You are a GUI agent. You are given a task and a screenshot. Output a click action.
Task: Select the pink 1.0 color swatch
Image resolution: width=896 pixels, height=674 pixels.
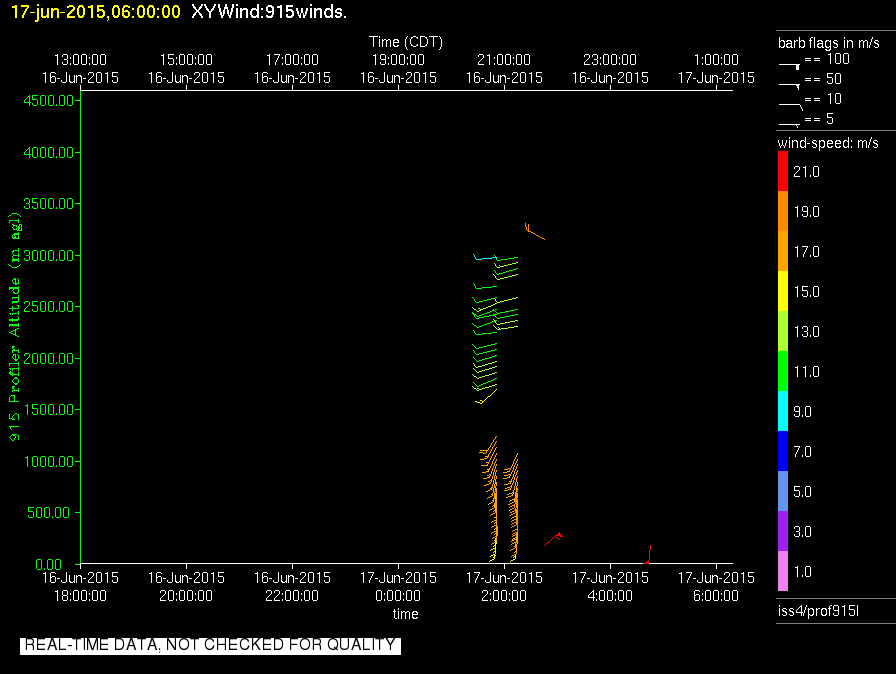pyautogui.click(x=782, y=571)
